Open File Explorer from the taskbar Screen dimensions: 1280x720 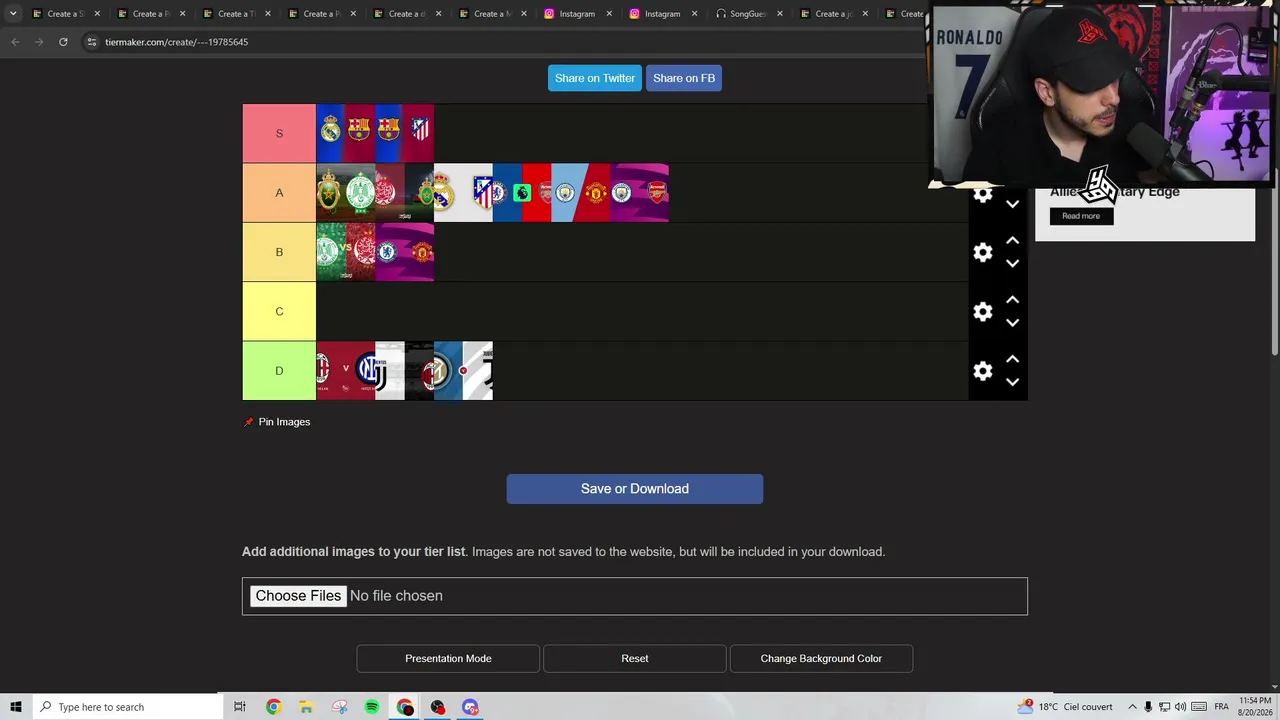coord(306,707)
